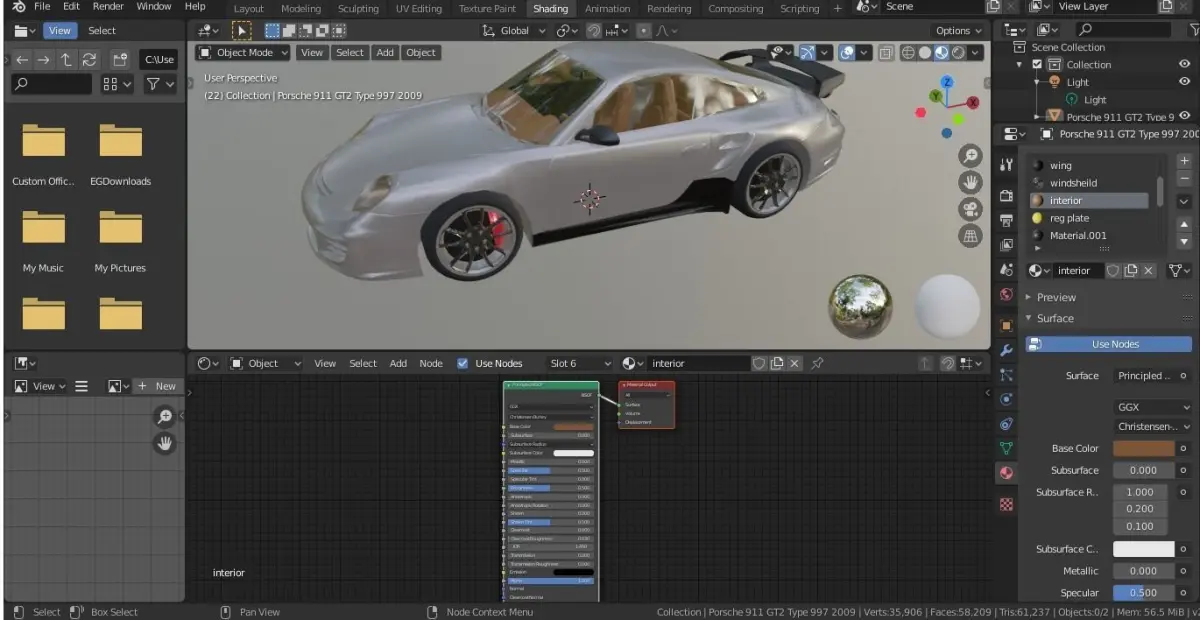Go to parent directory in file browser

coord(66,60)
